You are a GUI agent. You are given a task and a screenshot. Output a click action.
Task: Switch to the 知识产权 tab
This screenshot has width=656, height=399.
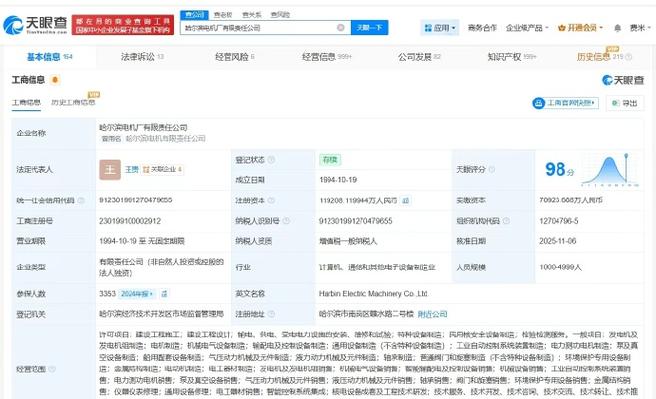[x=512, y=57]
